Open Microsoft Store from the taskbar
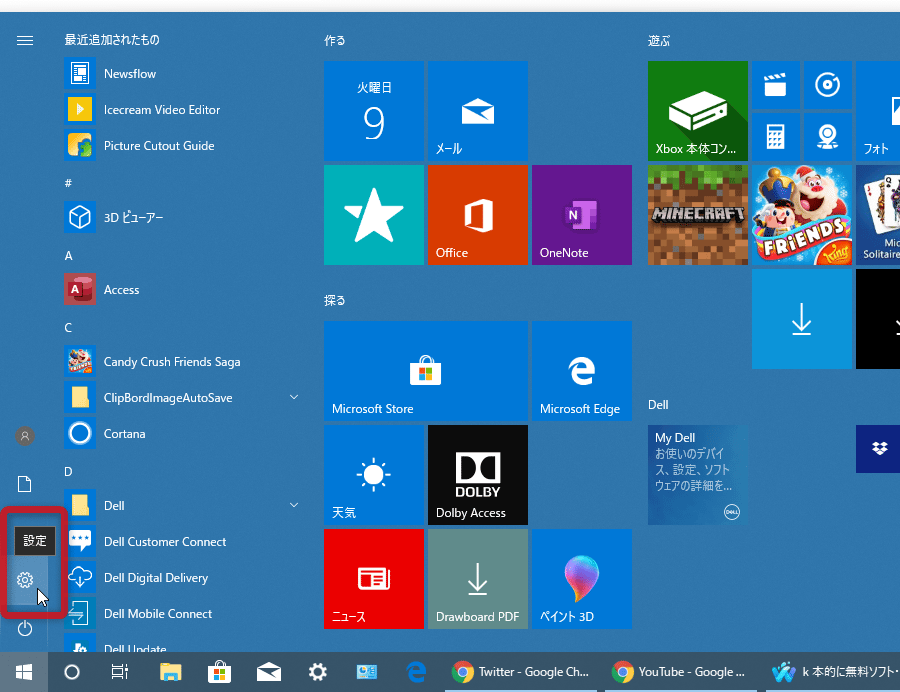The height and width of the screenshot is (692, 900). (x=219, y=672)
